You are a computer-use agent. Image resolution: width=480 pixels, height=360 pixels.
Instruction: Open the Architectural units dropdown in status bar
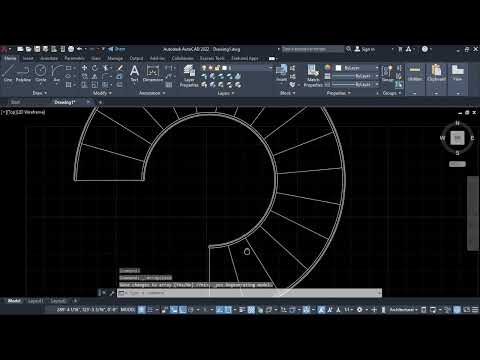[x=403, y=310]
